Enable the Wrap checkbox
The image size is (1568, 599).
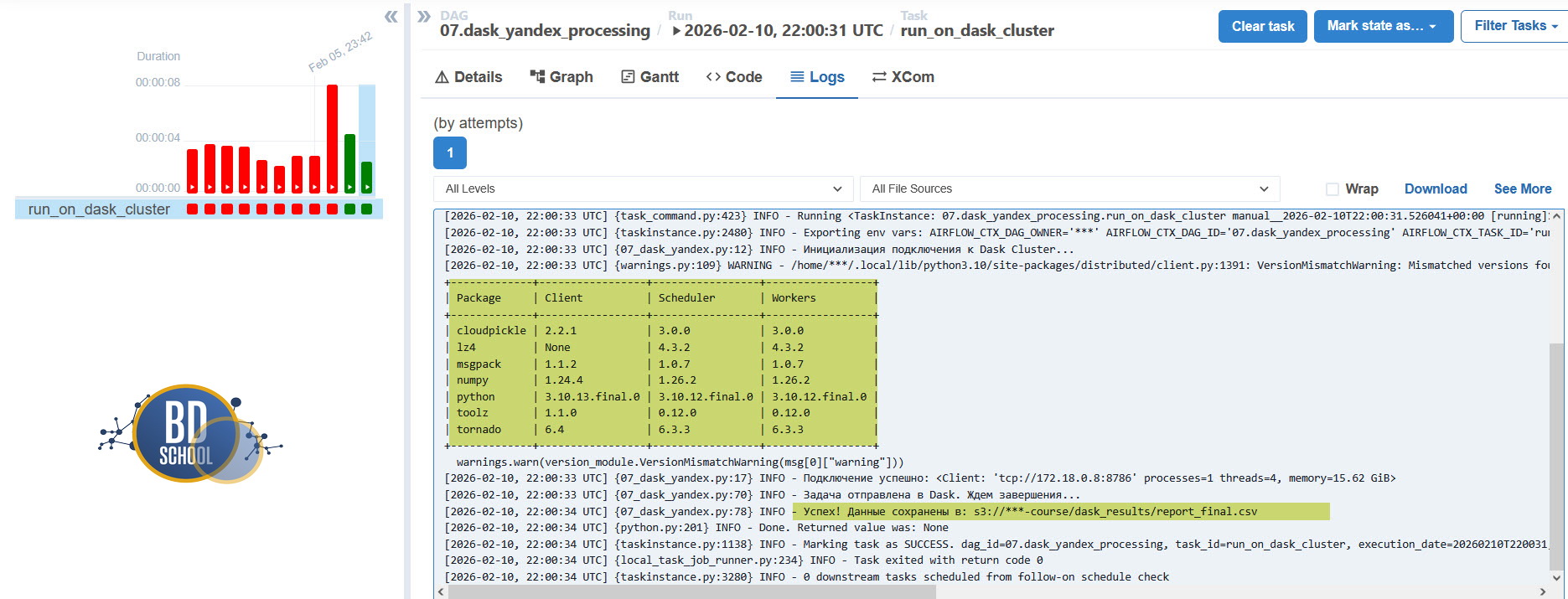click(1332, 189)
